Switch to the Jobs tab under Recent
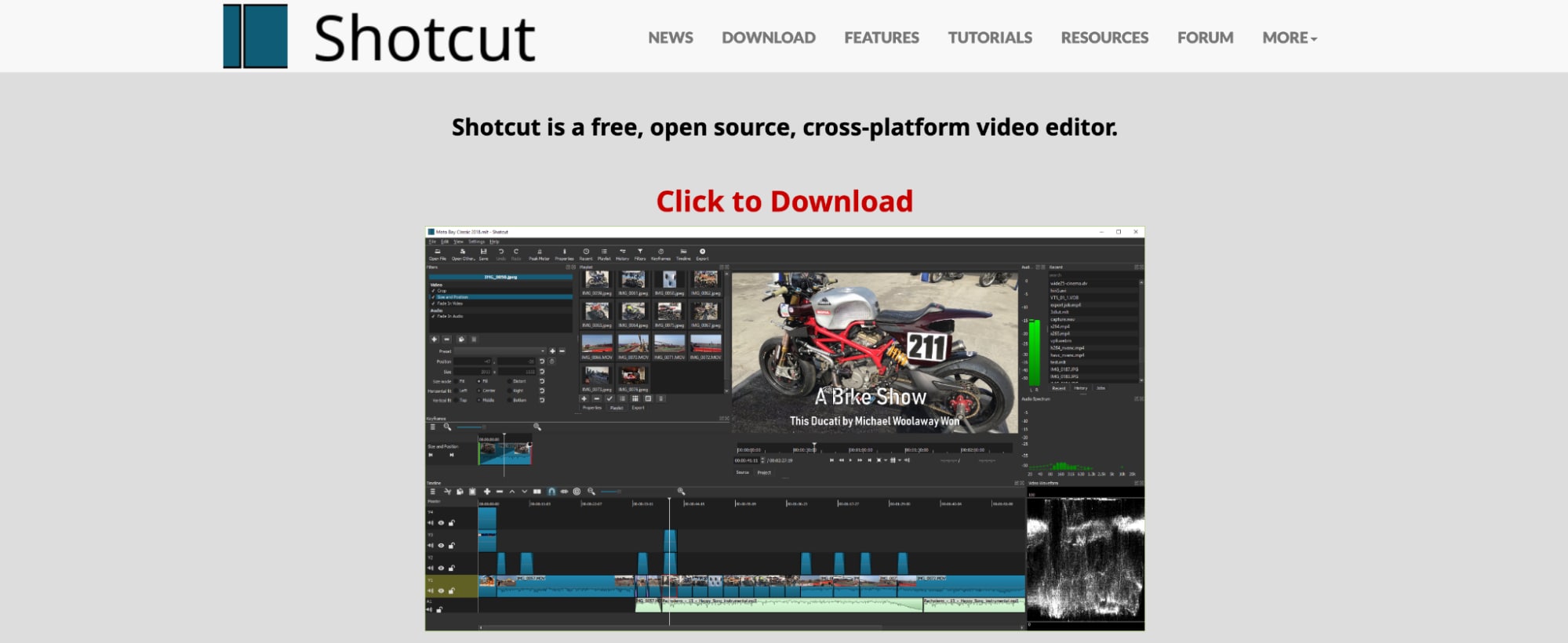This screenshot has width=1568, height=643. tap(1101, 388)
